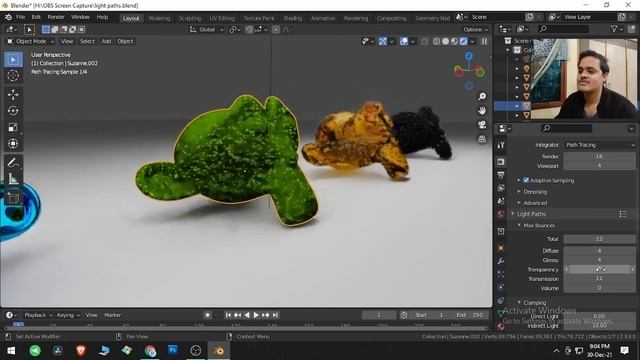The width and height of the screenshot is (640, 360).
Task: Switch to rendered viewport shading
Action: click(464, 41)
